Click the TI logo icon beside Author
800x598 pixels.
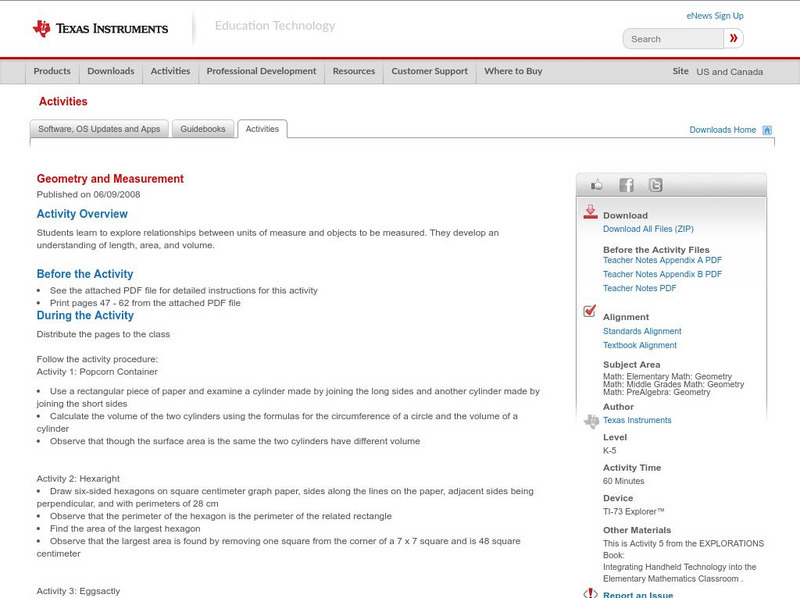pos(591,421)
